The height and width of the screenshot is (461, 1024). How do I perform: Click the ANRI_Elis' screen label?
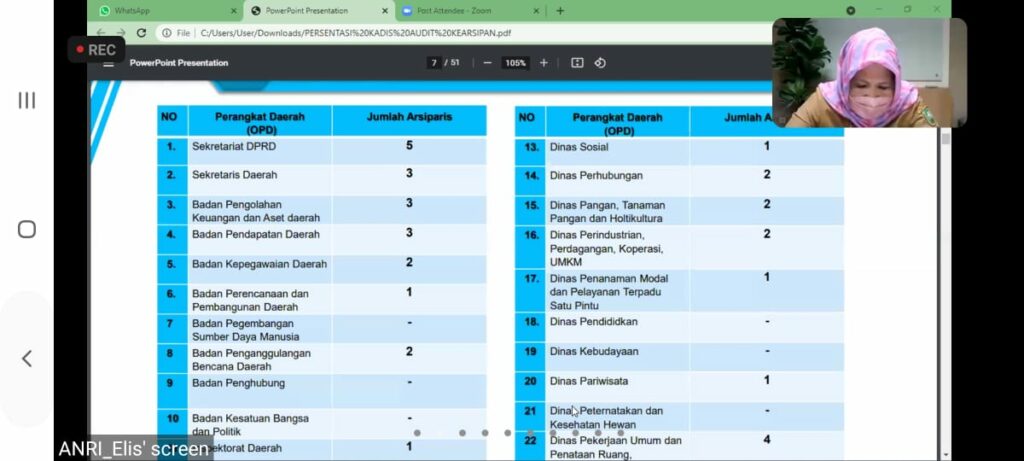click(x=133, y=449)
